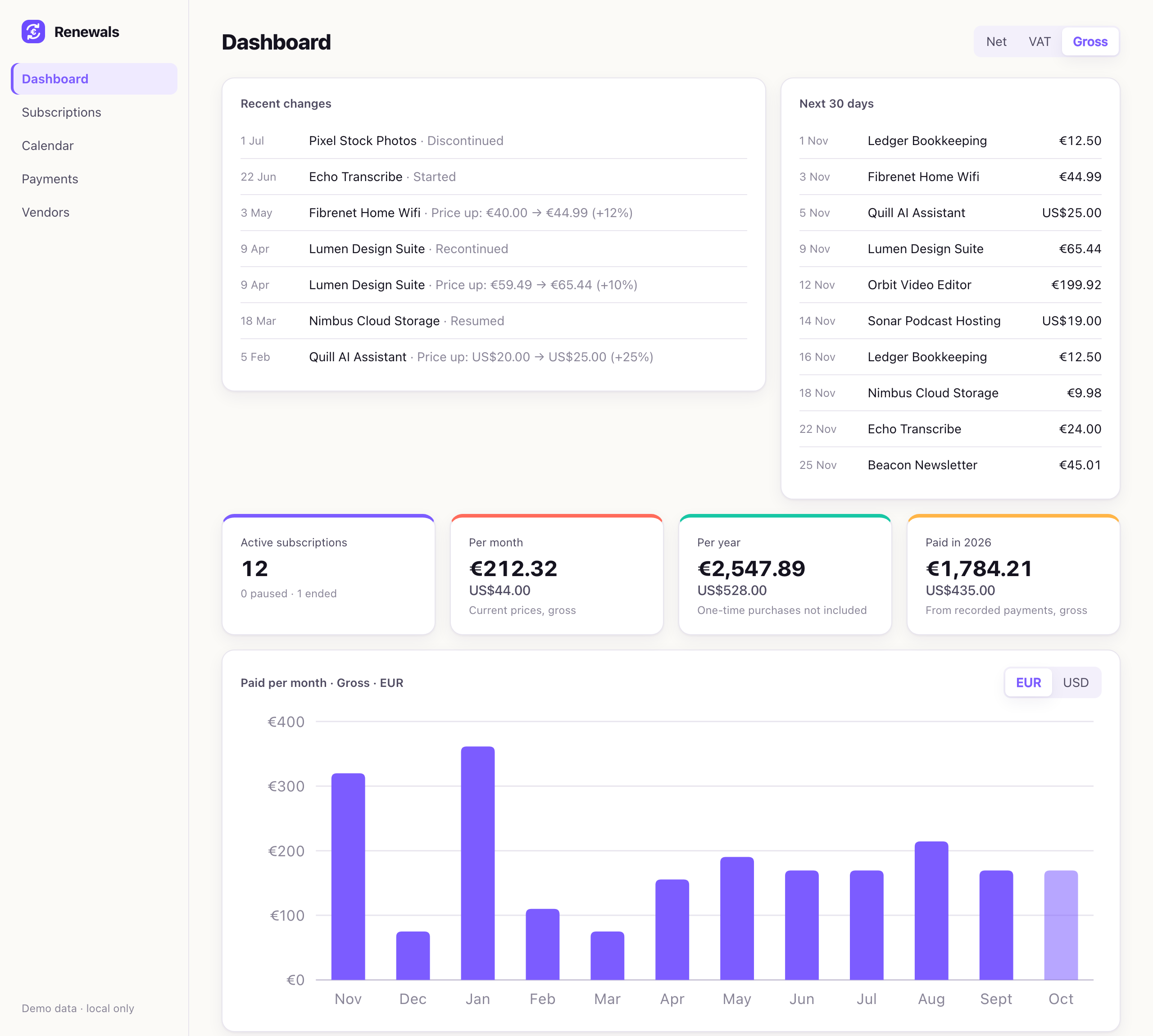Select Echo Transcribe Started change row
Screen dimensions: 1153x1036
[494, 177]
